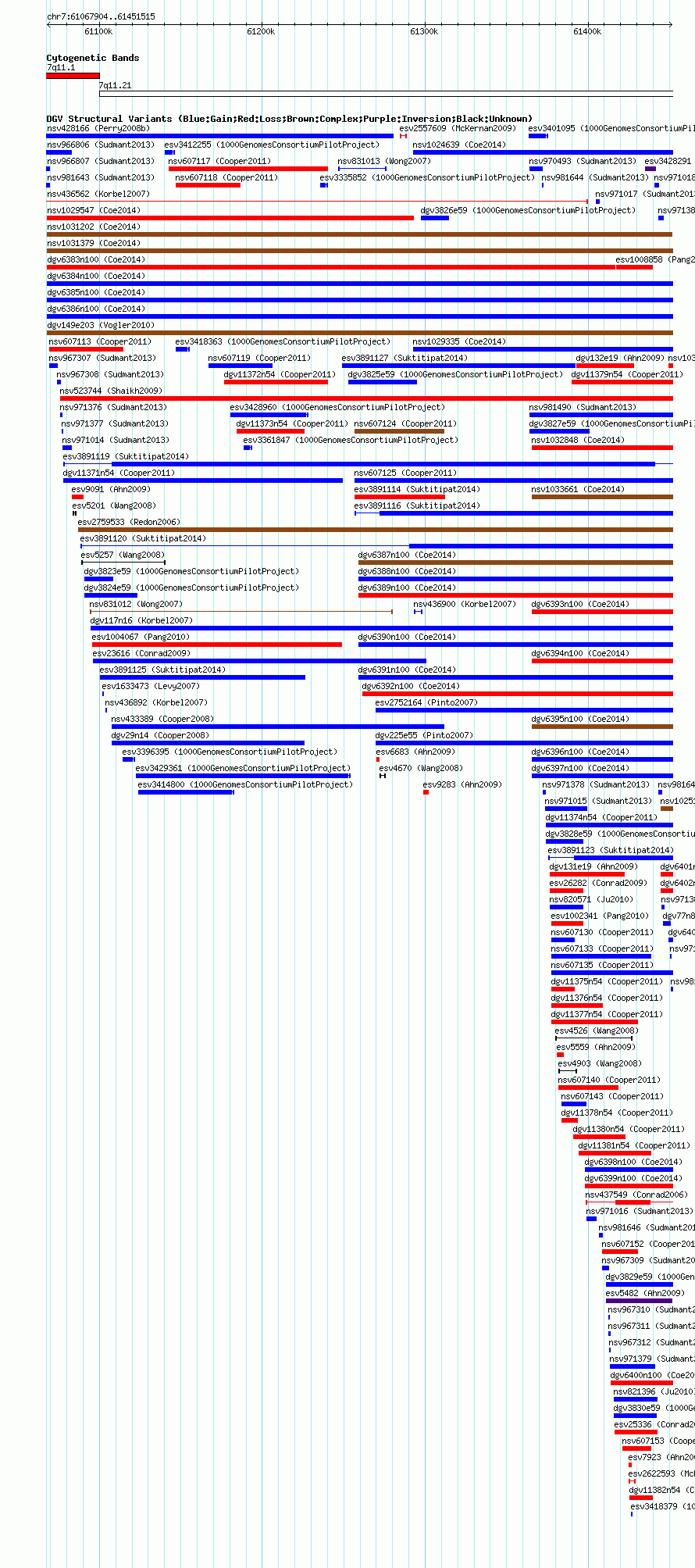Click the 61200k ruler position label

pos(261,31)
